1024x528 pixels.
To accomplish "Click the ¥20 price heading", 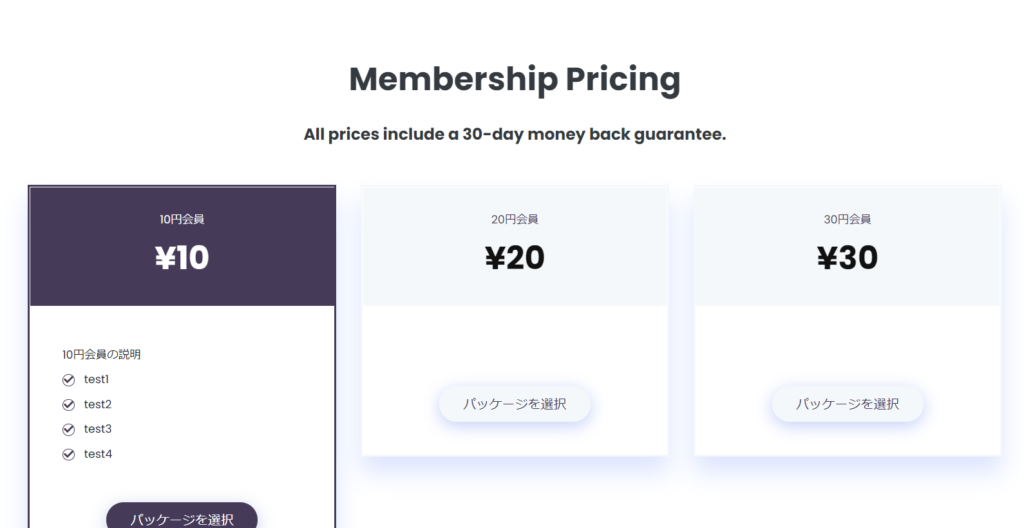I will click(x=515, y=257).
